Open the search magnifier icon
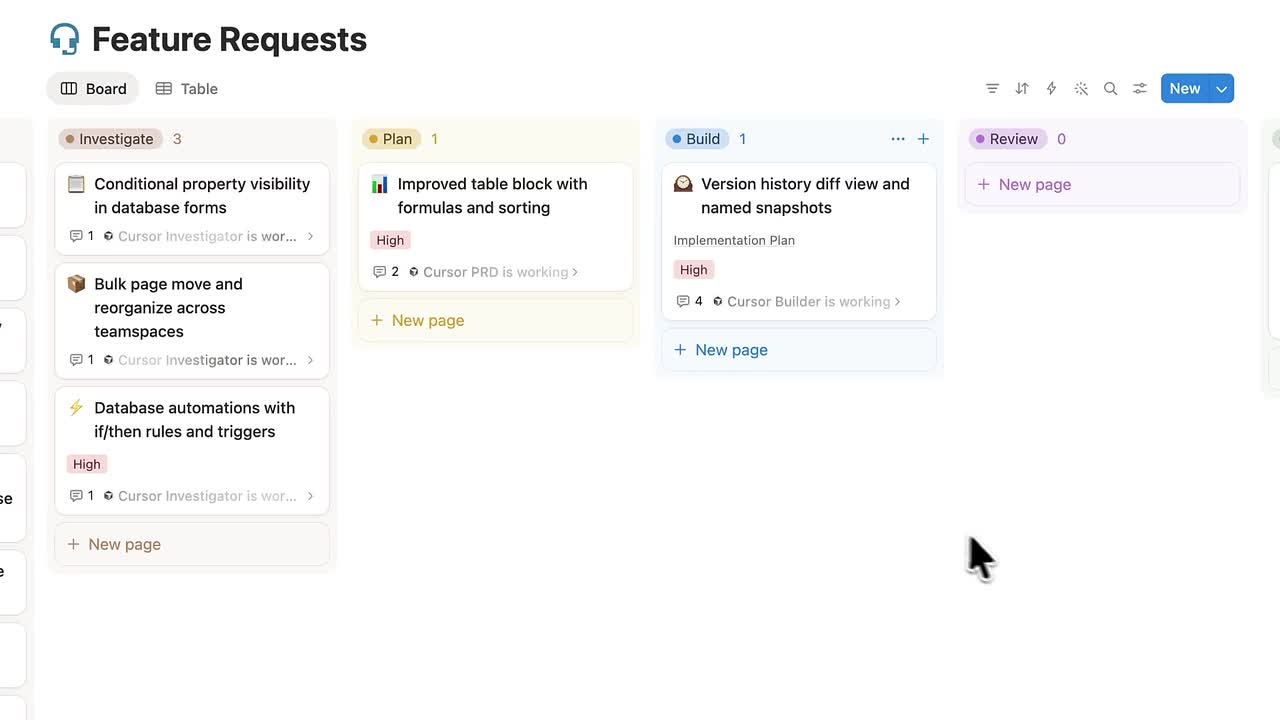 [x=1110, y=88]
